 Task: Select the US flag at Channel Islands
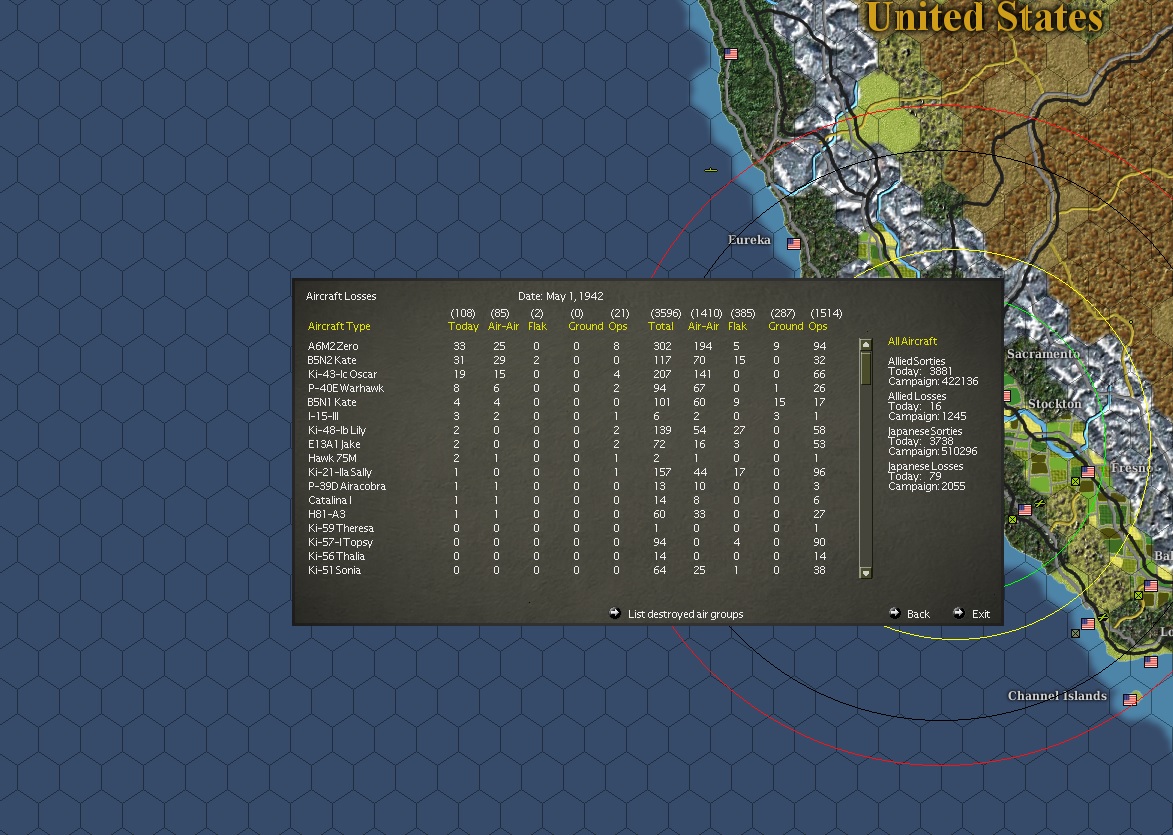click(1130, 700)
